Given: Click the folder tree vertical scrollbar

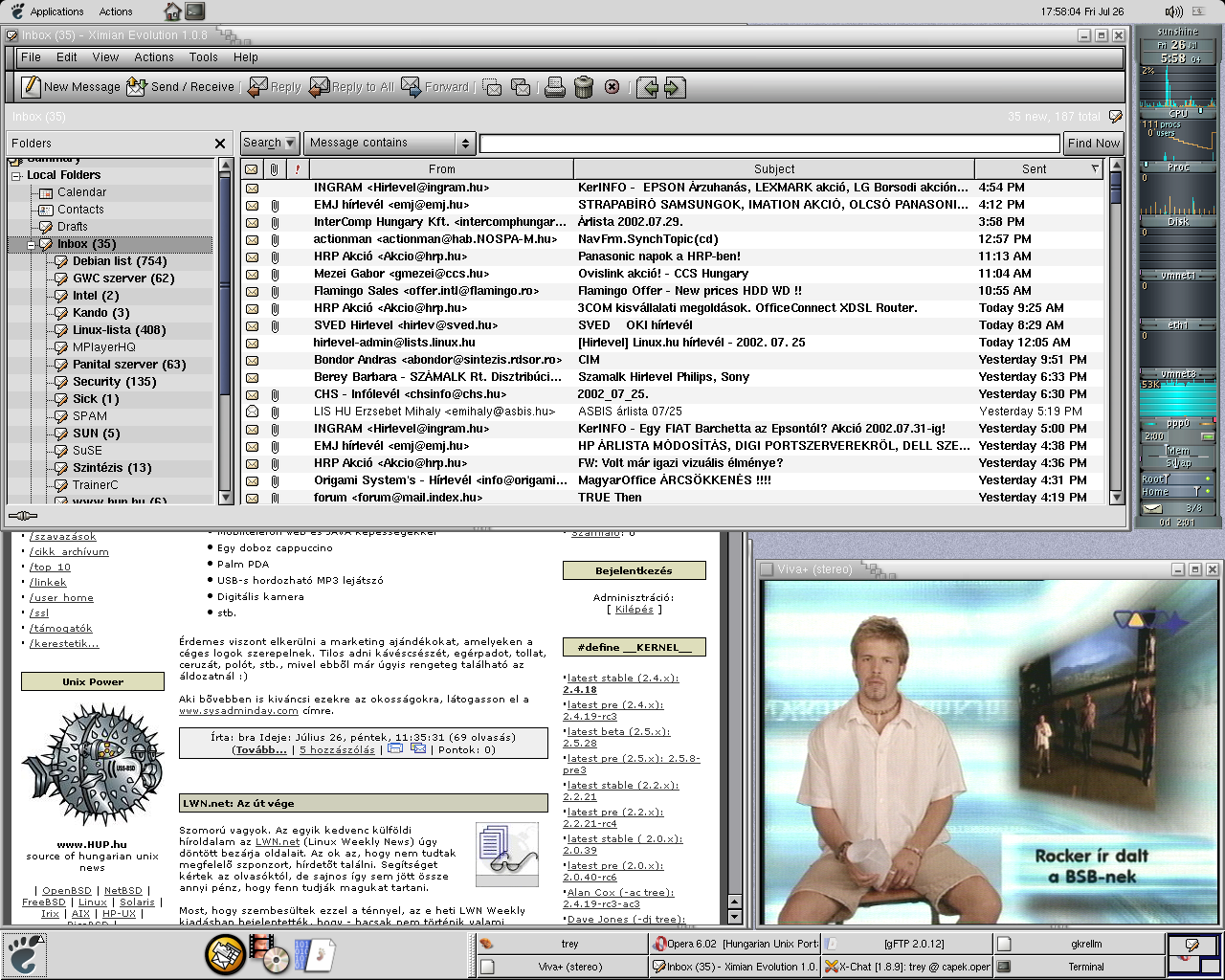Looking at the screenshot, I should point(226,331).
